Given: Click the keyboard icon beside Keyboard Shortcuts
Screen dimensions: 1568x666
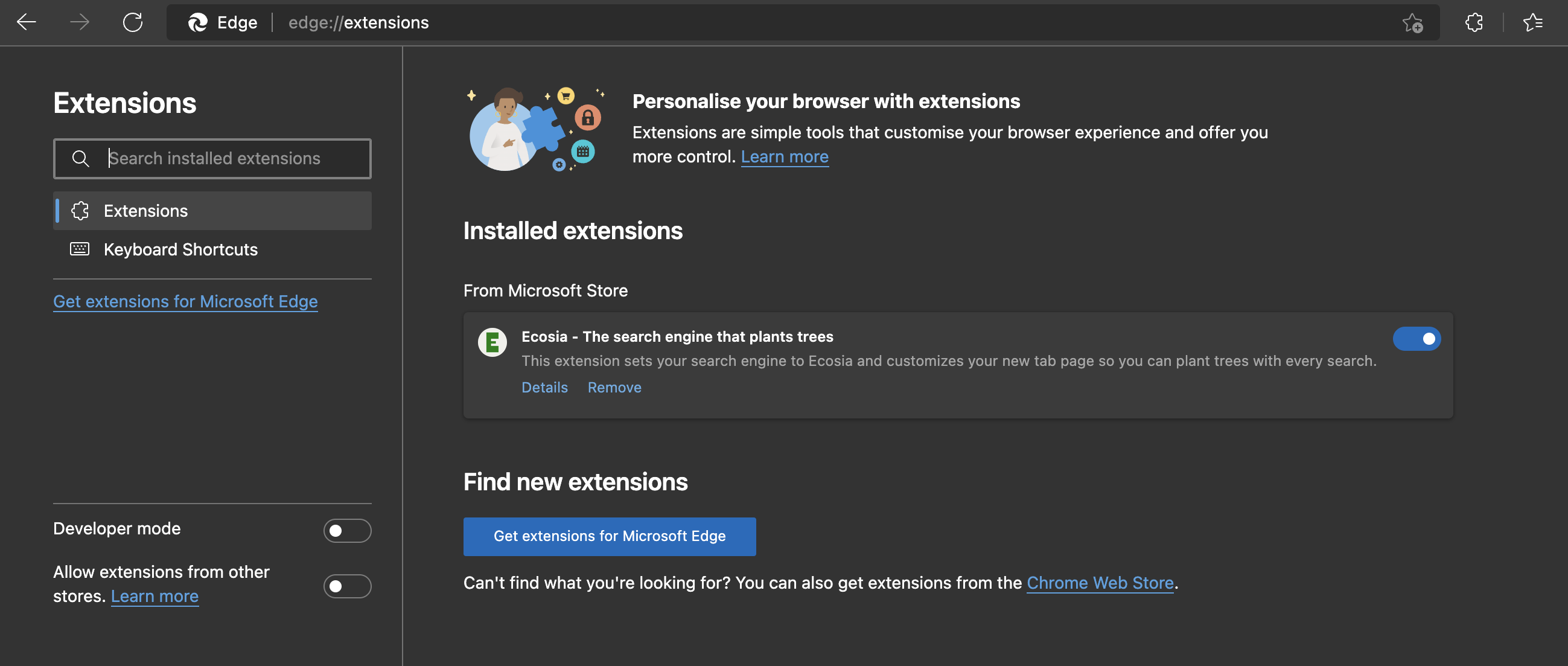Looking at the screenshot, I should click(x=80, y=249).
